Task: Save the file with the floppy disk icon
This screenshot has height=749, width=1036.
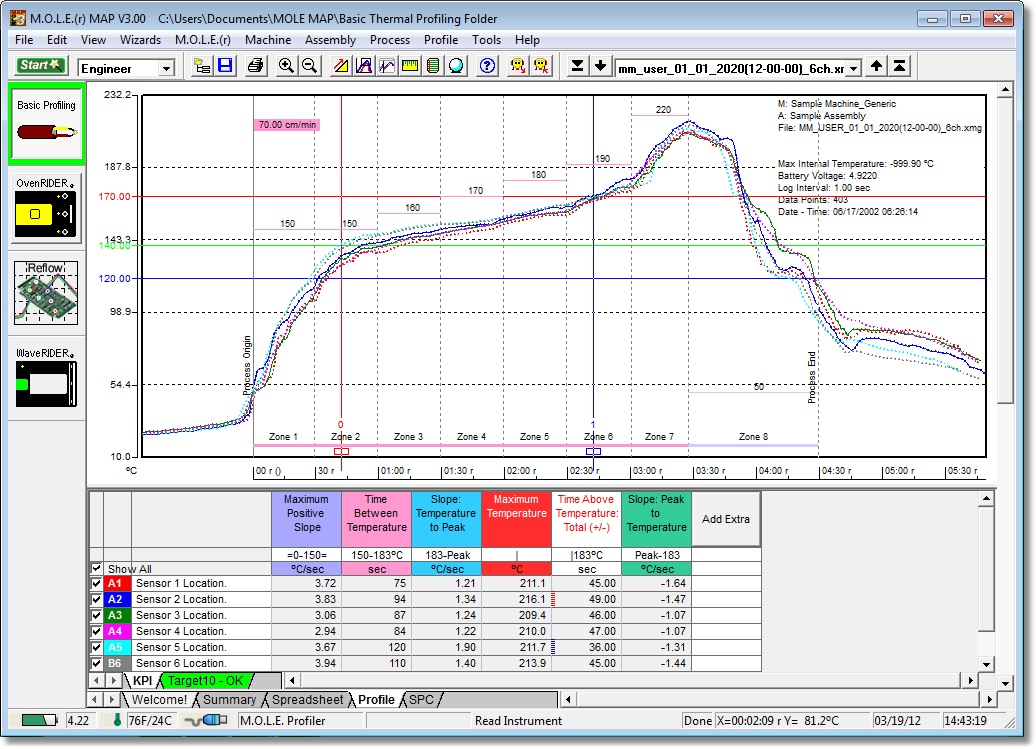Action: coord(225,65)
